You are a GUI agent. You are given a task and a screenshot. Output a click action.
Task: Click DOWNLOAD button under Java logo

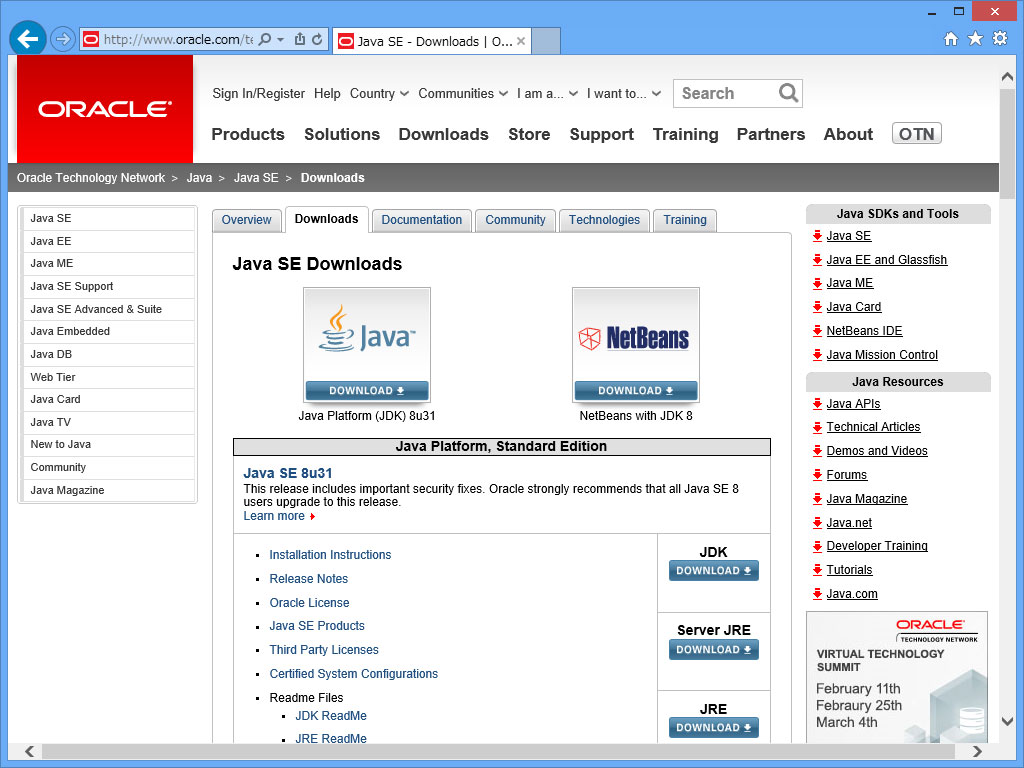(367, 391)
